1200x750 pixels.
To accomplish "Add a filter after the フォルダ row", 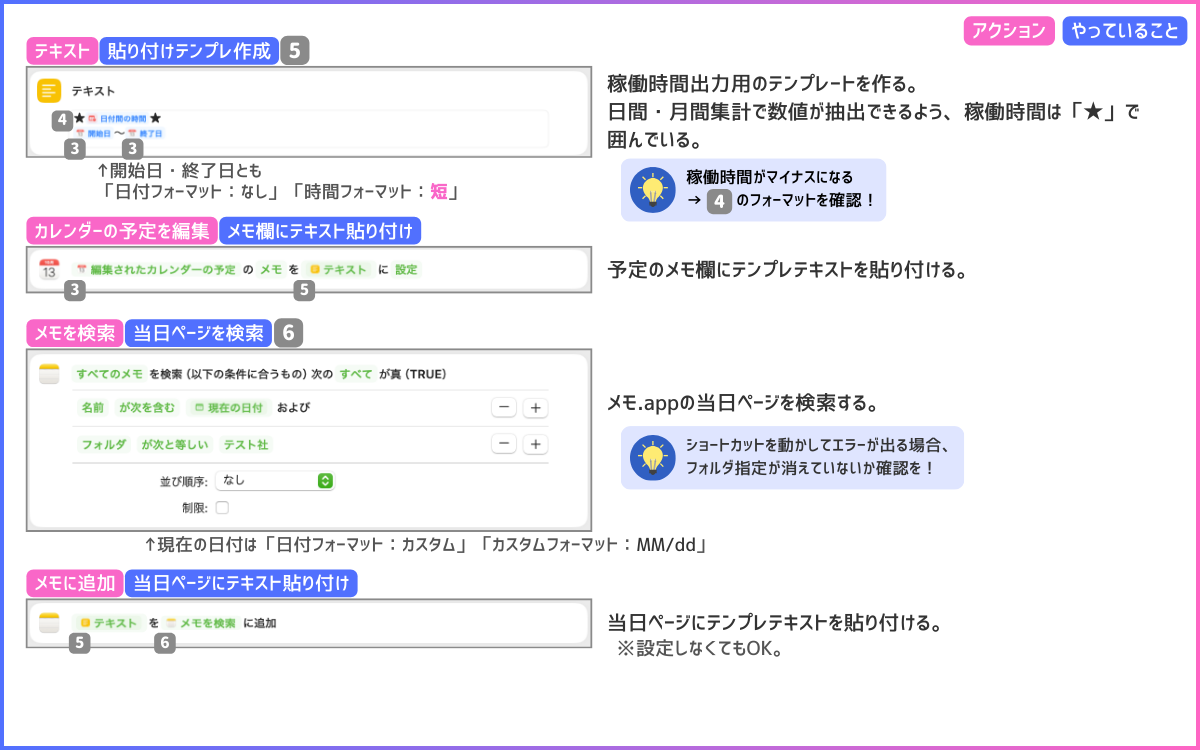I will click(536, 444).
